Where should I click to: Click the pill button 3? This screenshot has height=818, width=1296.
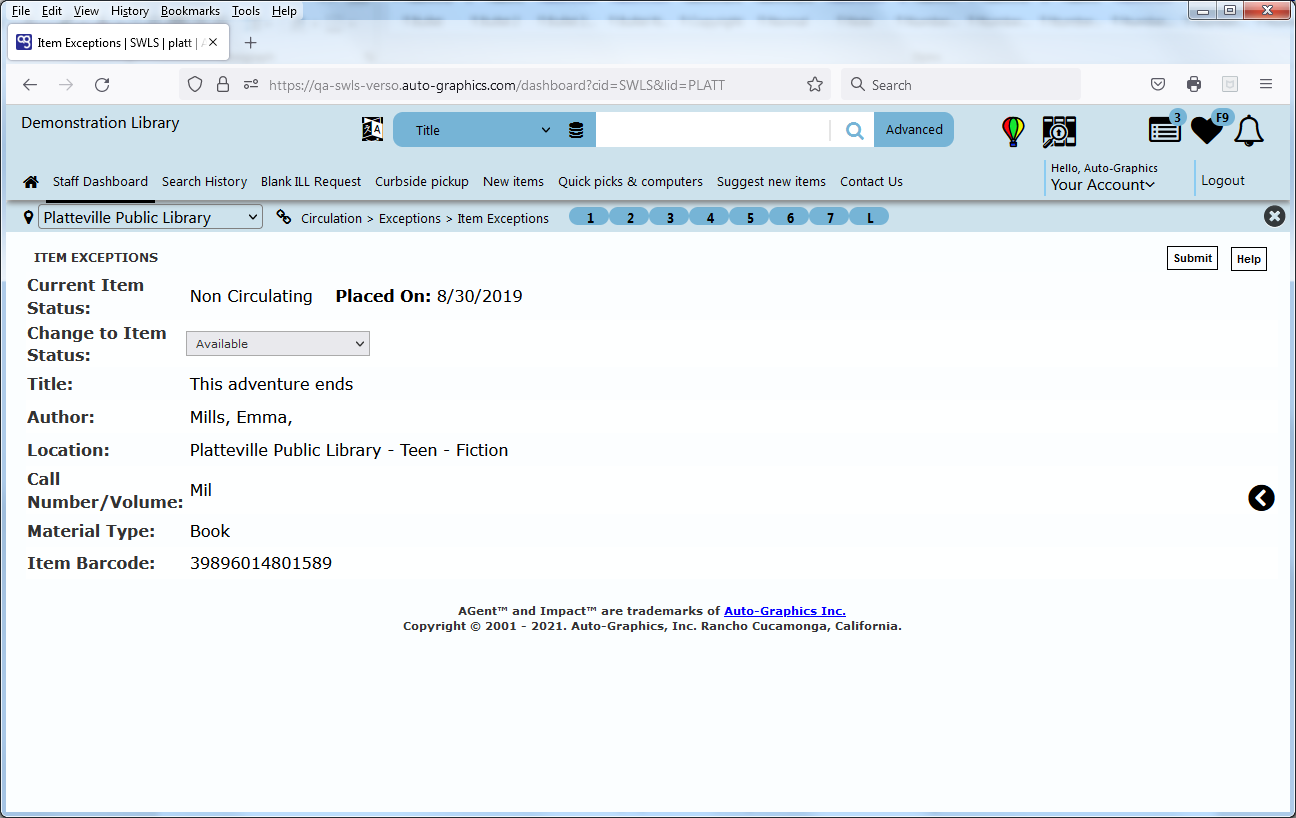670,217
